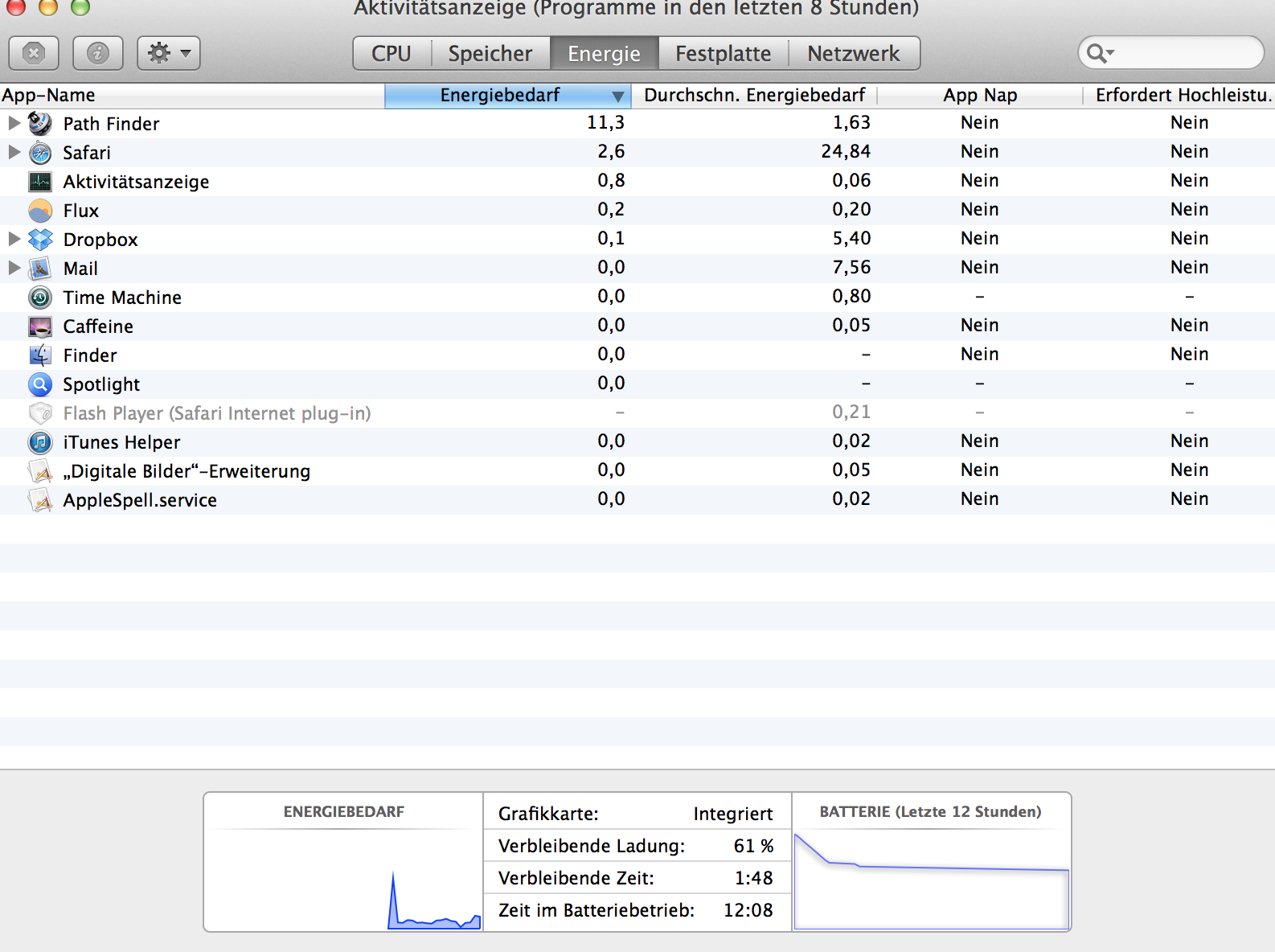
Task: Click the Finder app icon
Action: (40, 355)
